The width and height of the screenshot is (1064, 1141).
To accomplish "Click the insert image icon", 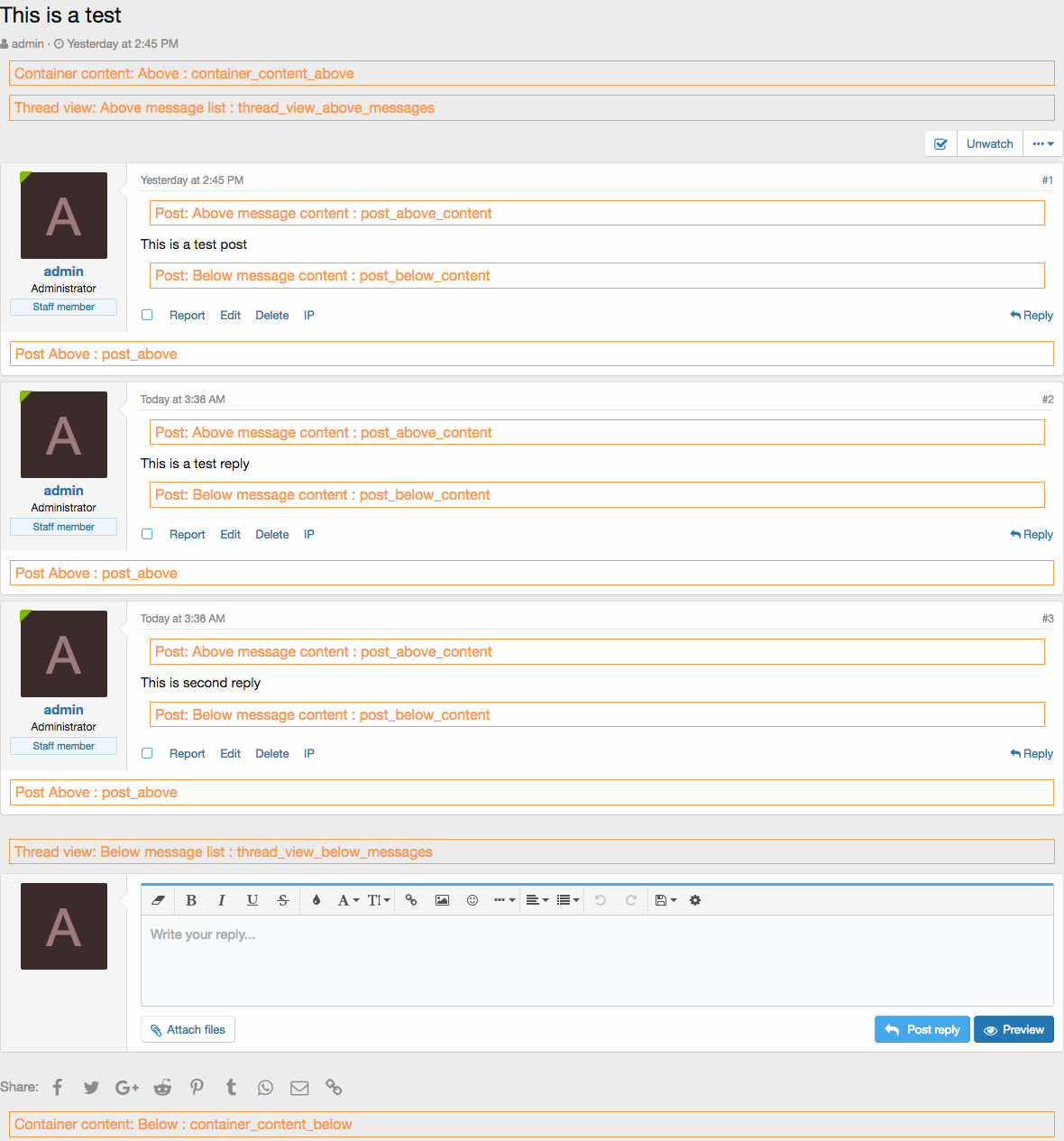I will coord(442,900).
